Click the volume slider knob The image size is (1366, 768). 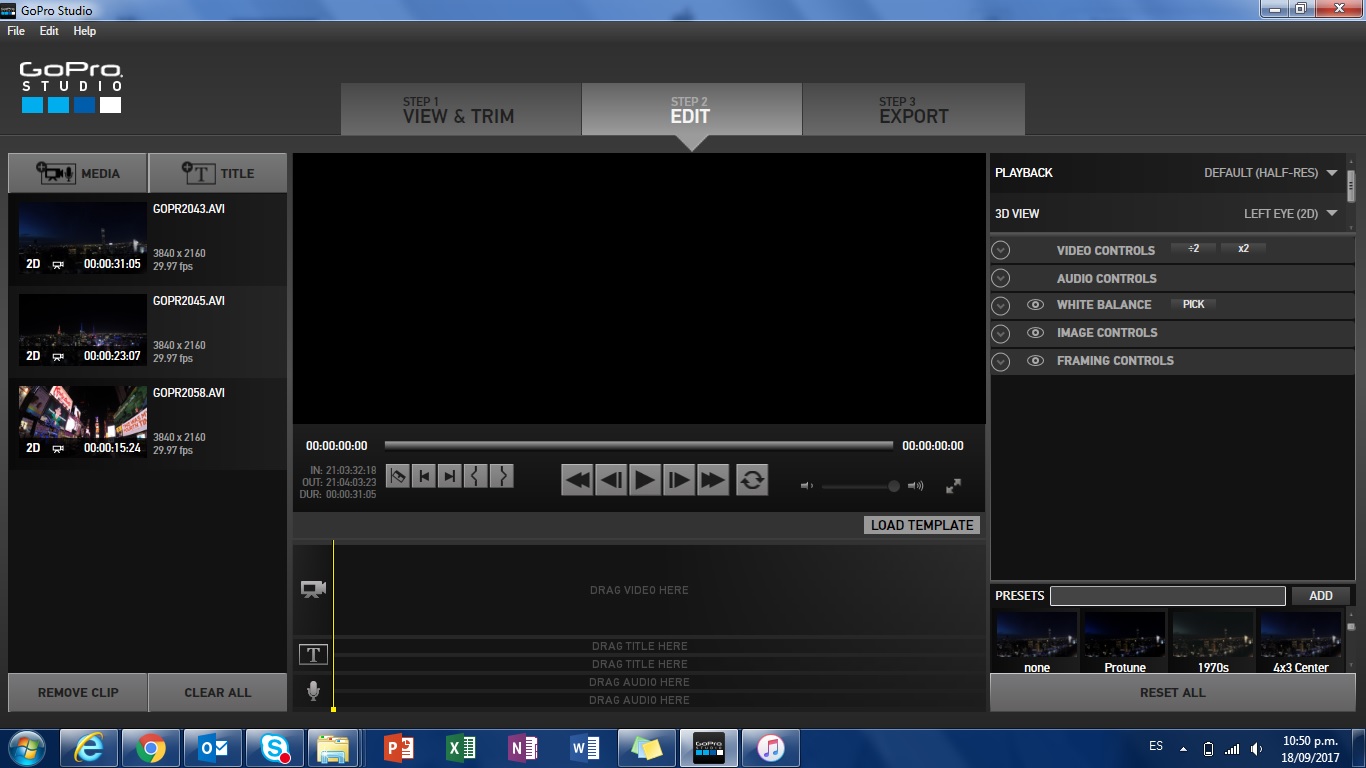coord(893,486)
